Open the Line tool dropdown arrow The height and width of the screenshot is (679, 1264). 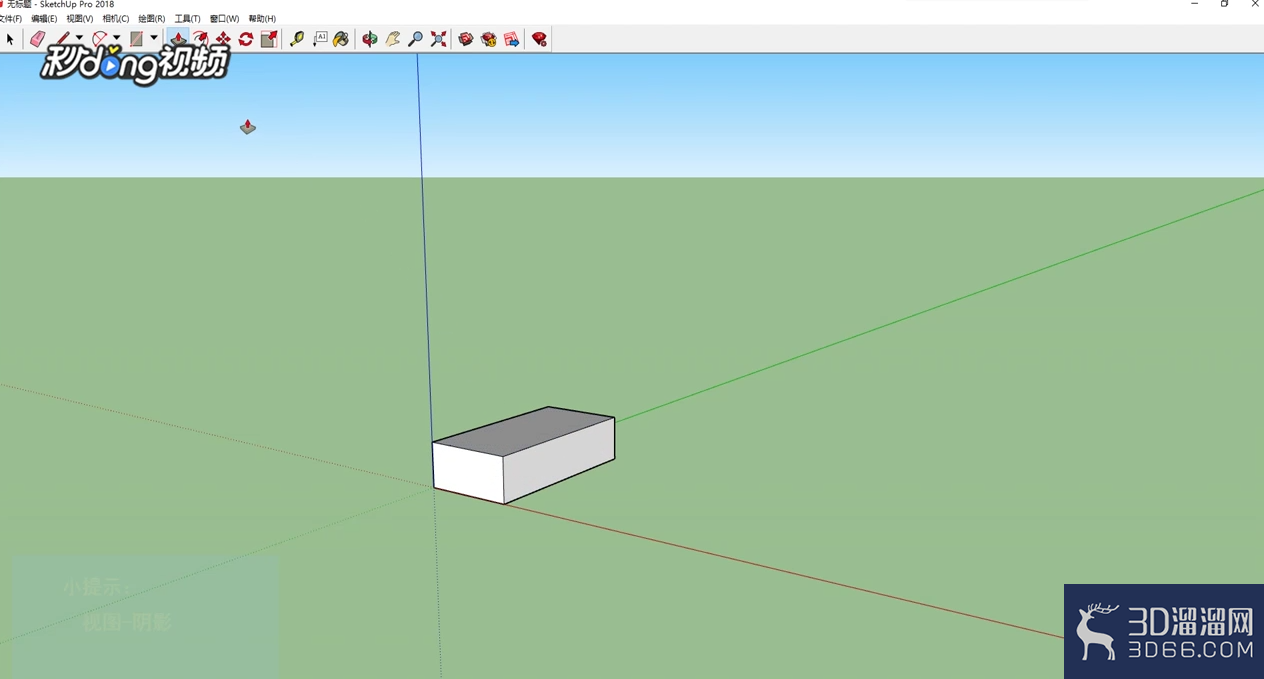coord(79,39)
